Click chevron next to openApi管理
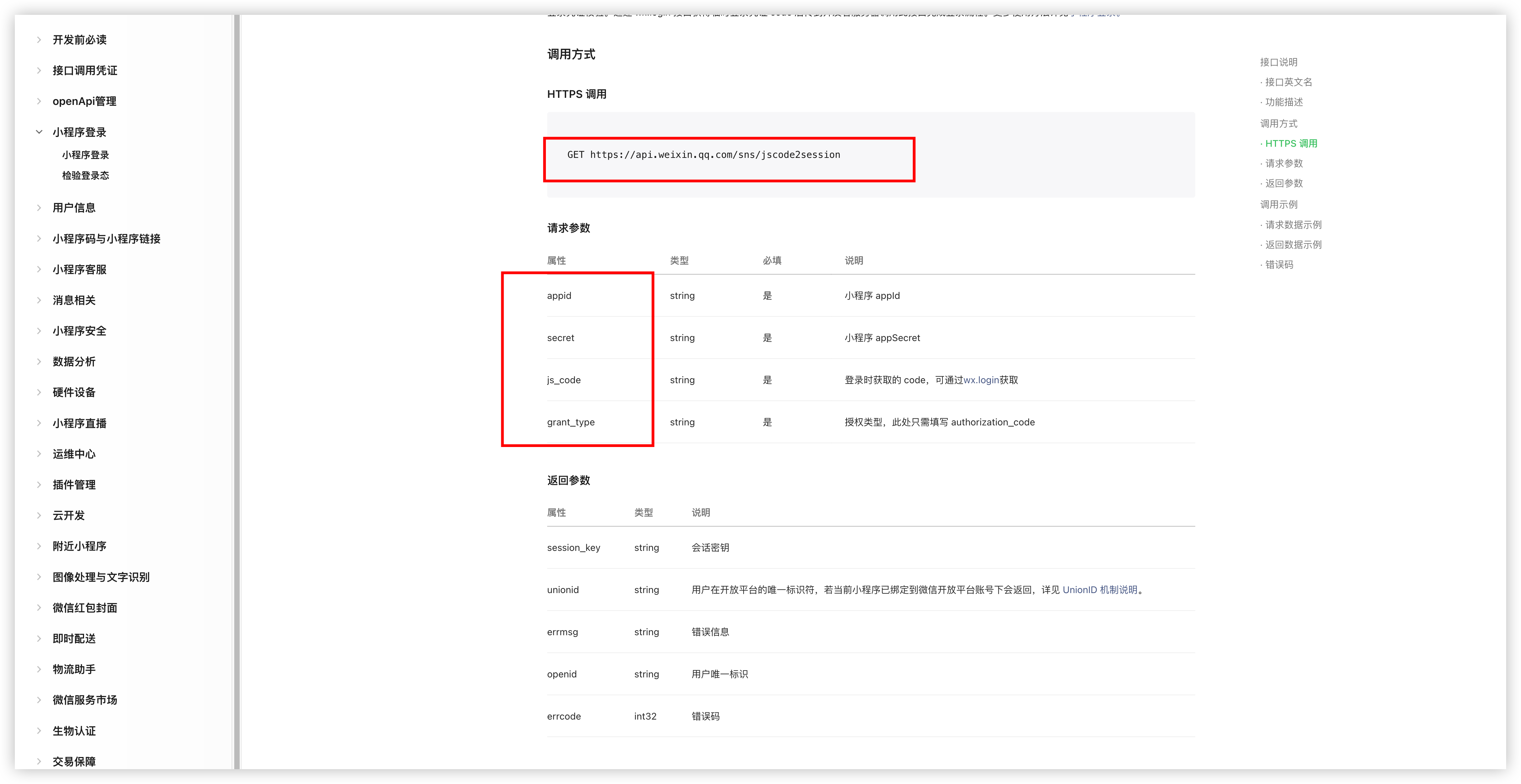Image resolution: width=1521 pixels, height=784 pixels. (x=39, y=102)
